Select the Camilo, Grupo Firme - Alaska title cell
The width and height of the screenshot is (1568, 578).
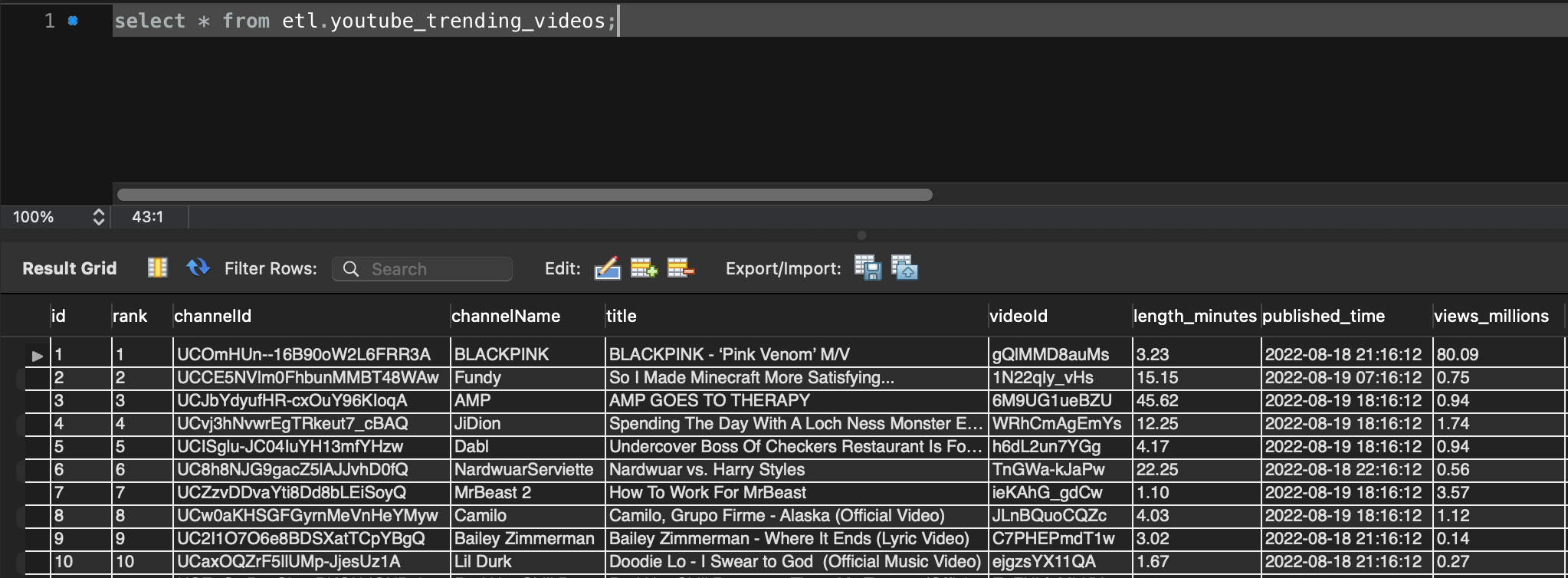(x=796, y=515)
